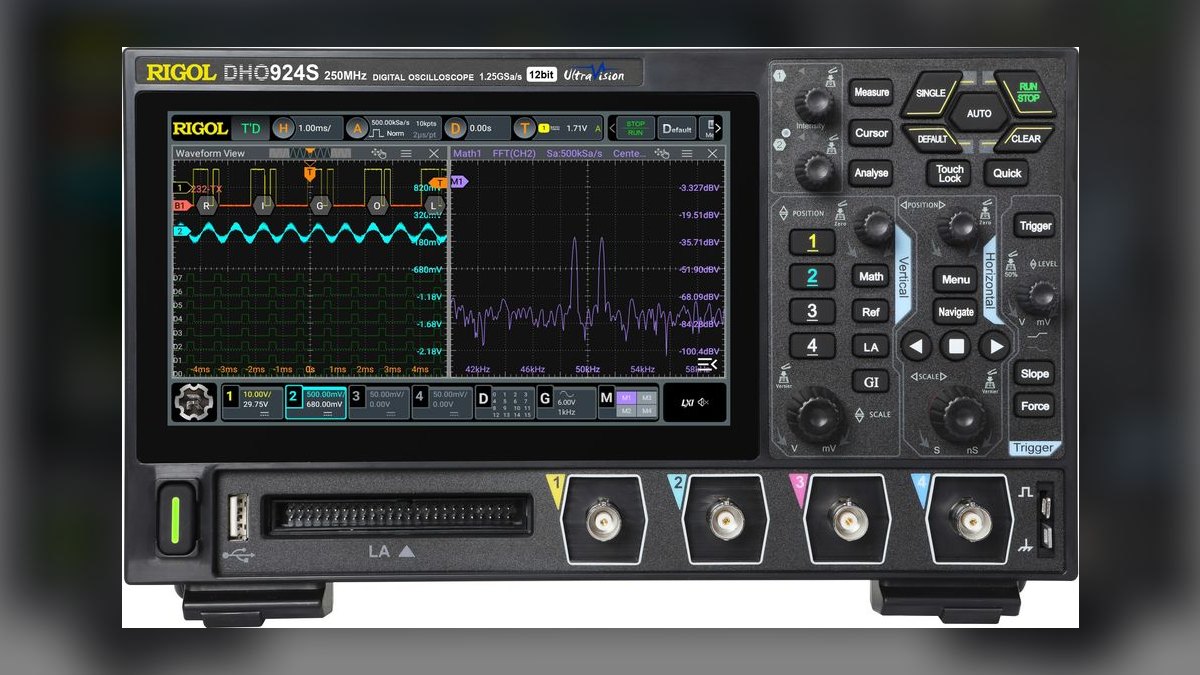Select the yellow channel 1 waveform marker
Viewport: 1200px width, 675px height.
click(181, 187)
